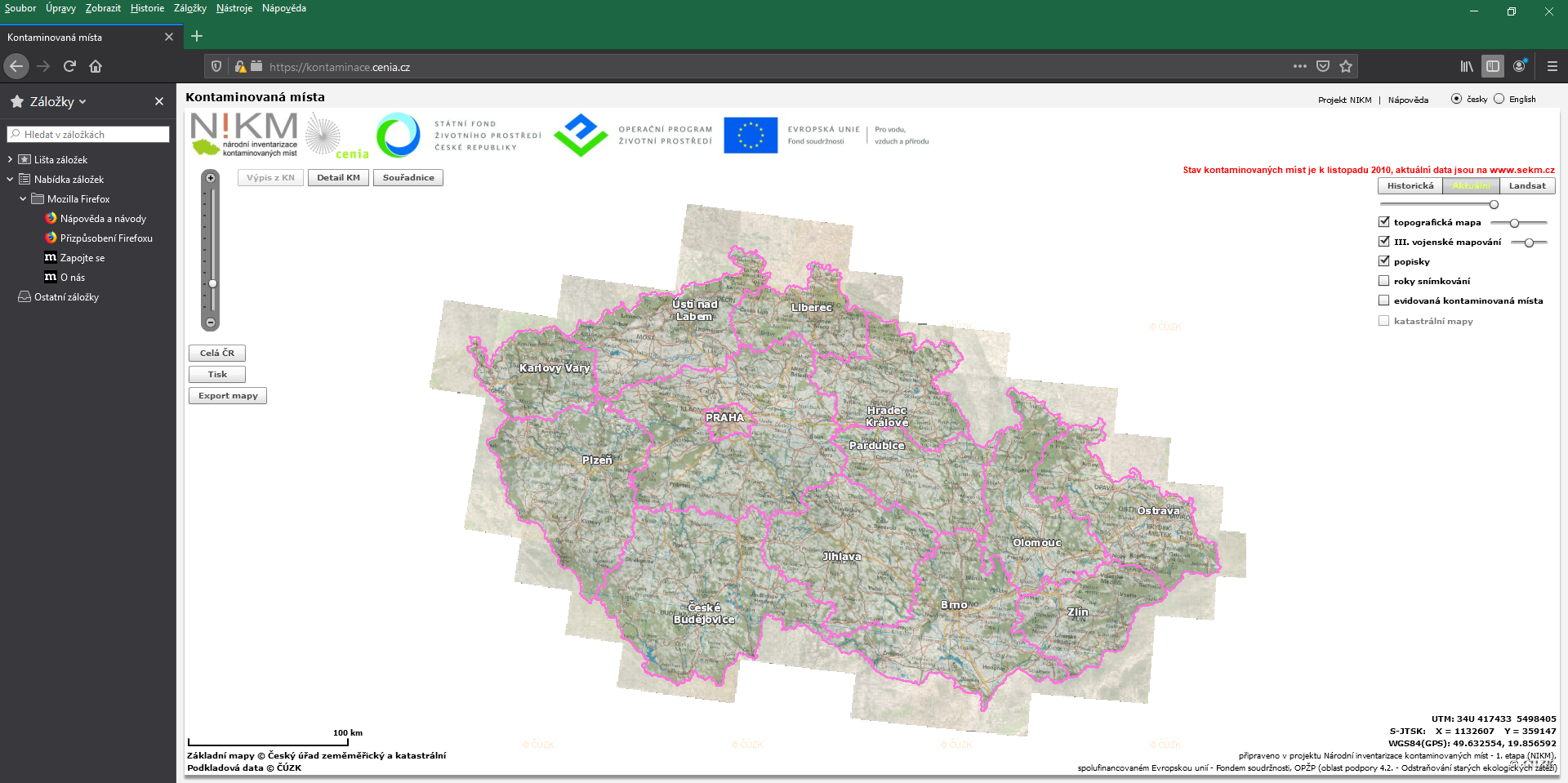Screen dimensions: 1568x783
Task: Collapse the Mozilla Firefox bookmarks folder
Action: tap(23, 198)
